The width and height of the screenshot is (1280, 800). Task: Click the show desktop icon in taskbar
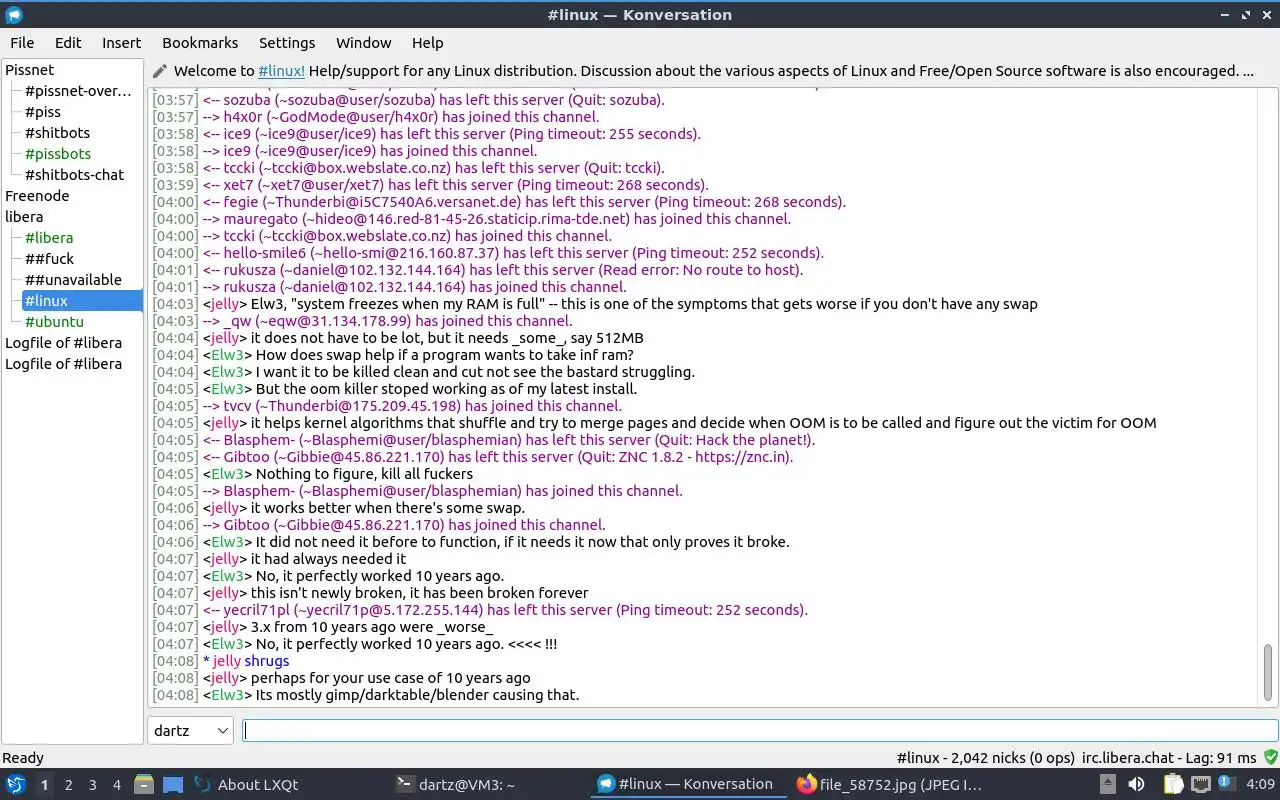[173, 784]
